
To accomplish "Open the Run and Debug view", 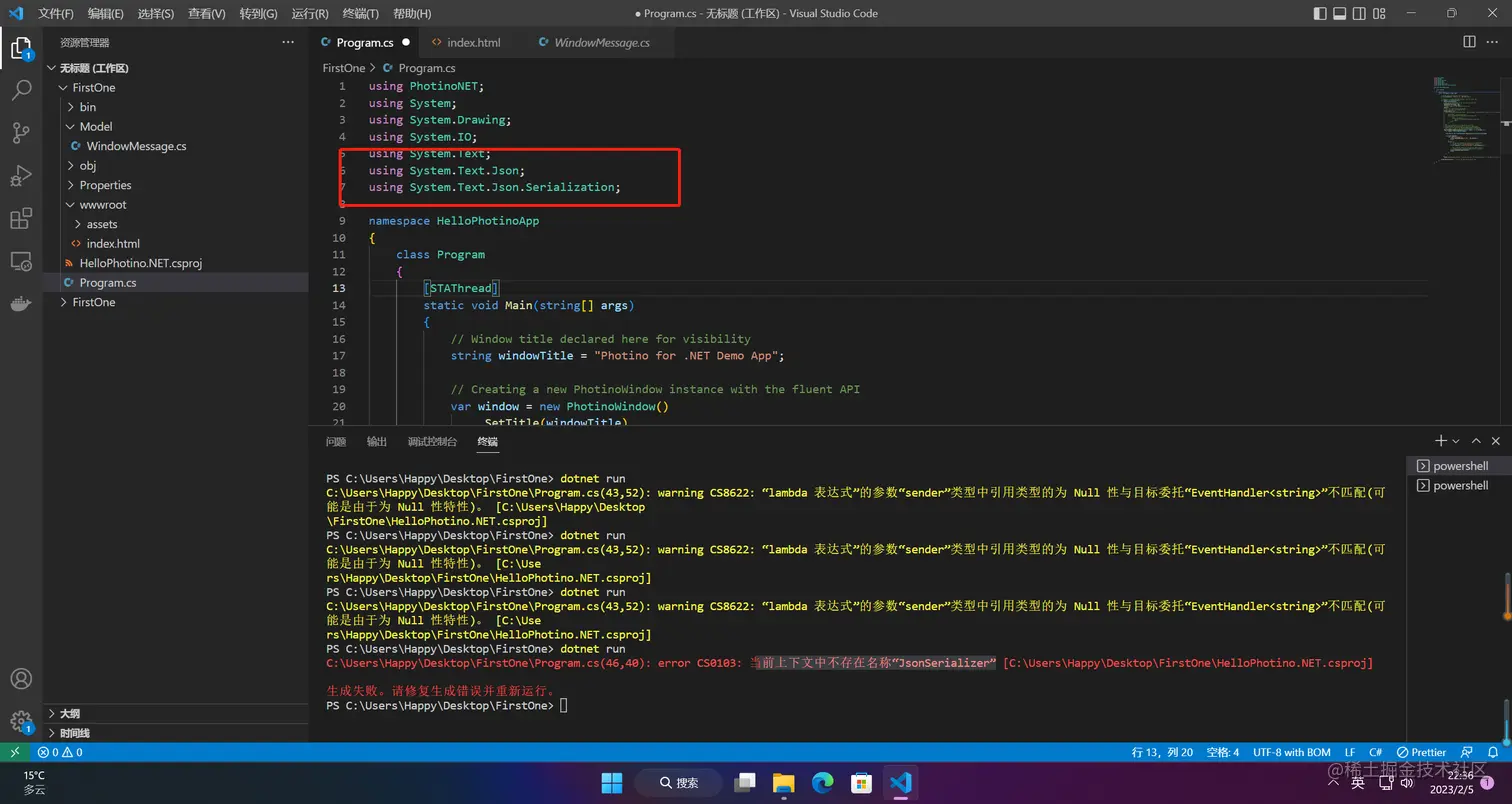I will pyautogui.click(x=21, y=176).
